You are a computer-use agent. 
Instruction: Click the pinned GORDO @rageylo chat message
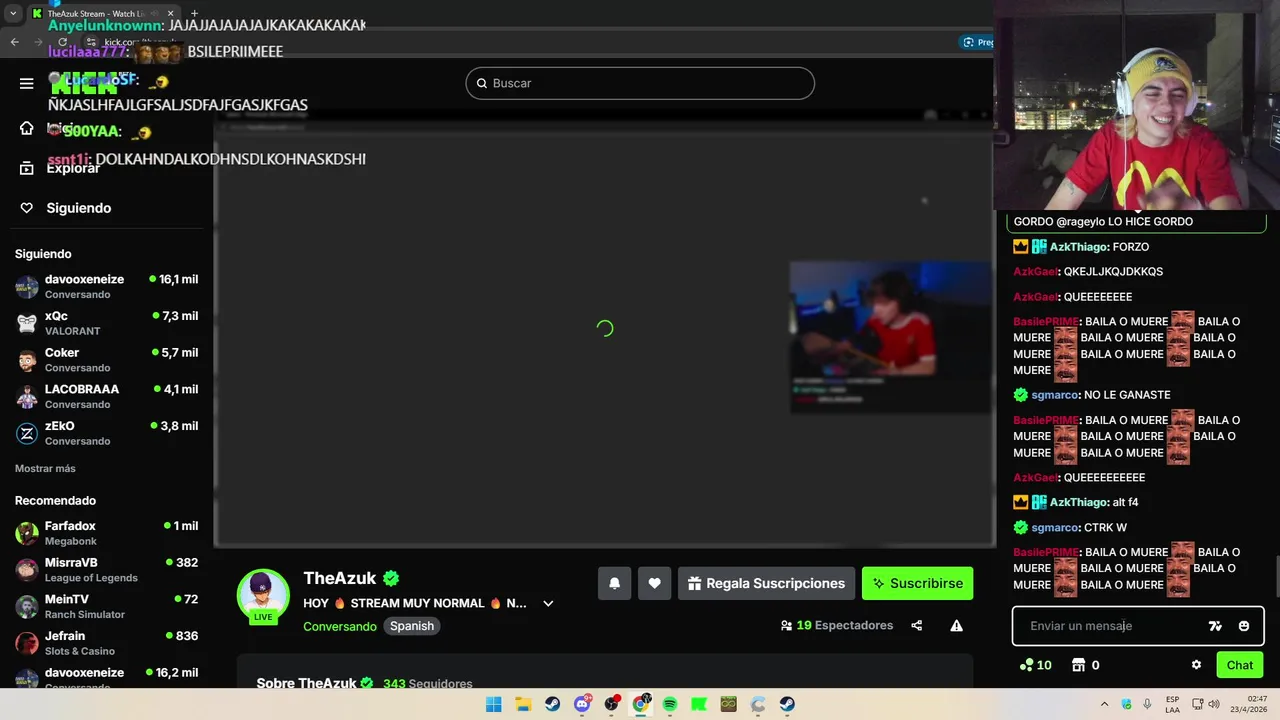(1137, 222)
